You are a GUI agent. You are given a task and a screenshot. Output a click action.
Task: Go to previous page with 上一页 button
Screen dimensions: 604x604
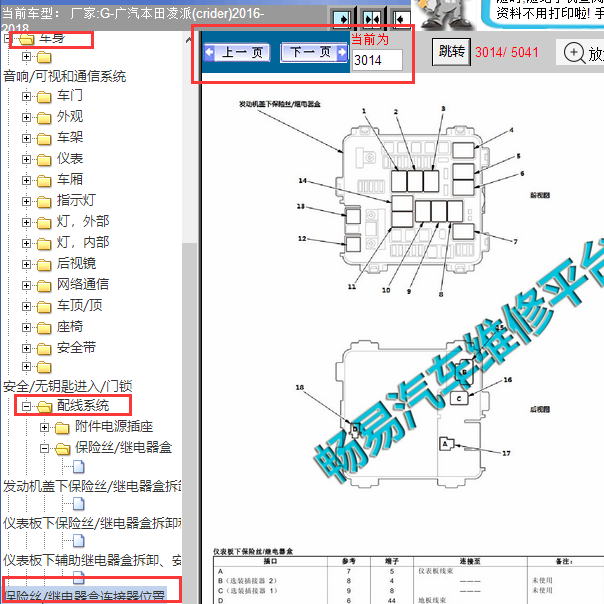[237, 52]
